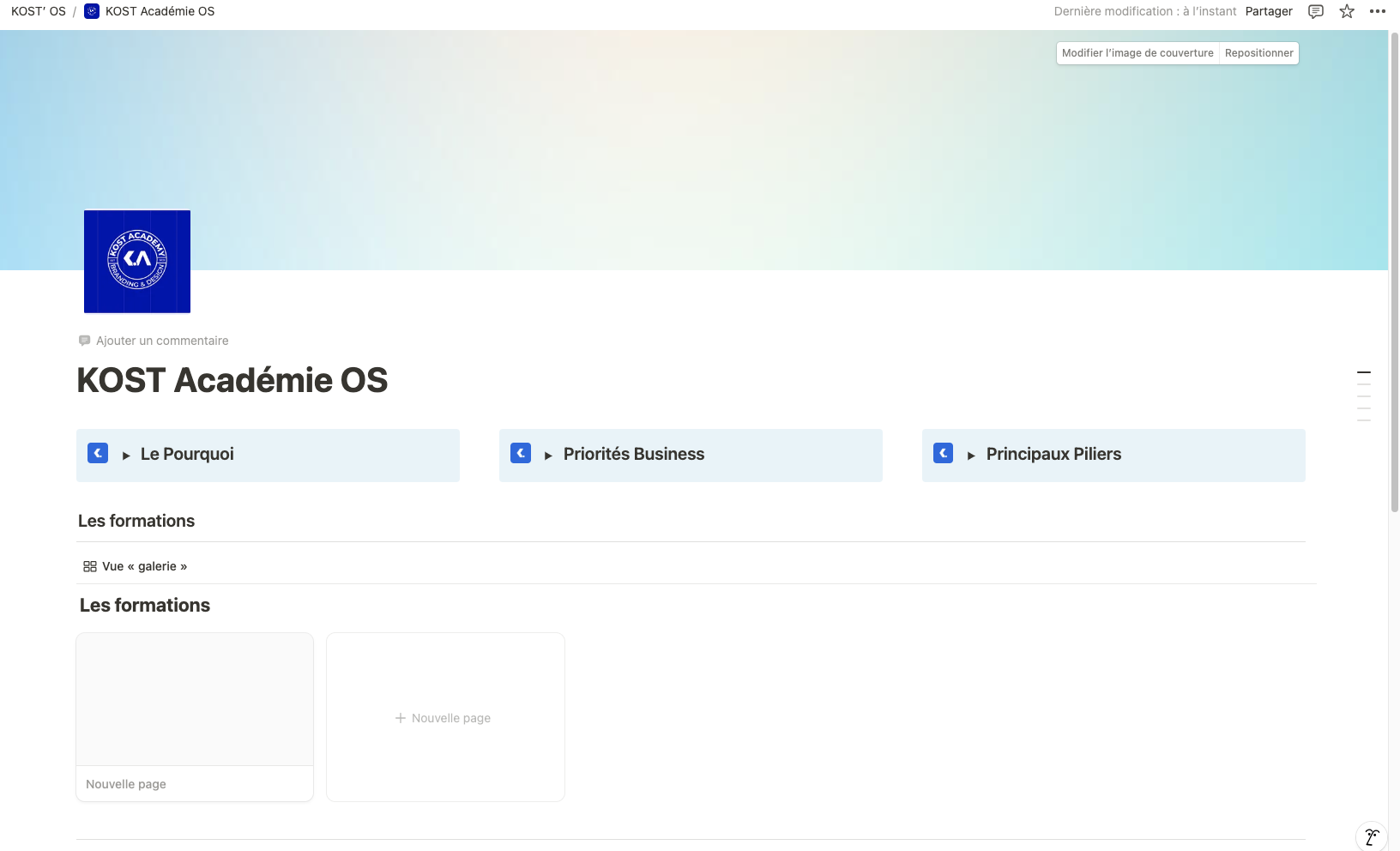This screenshot has width=1400, height=851.
Task: Click Partager to share the page
Action: pyautogui.click(x=1269, y=11)
